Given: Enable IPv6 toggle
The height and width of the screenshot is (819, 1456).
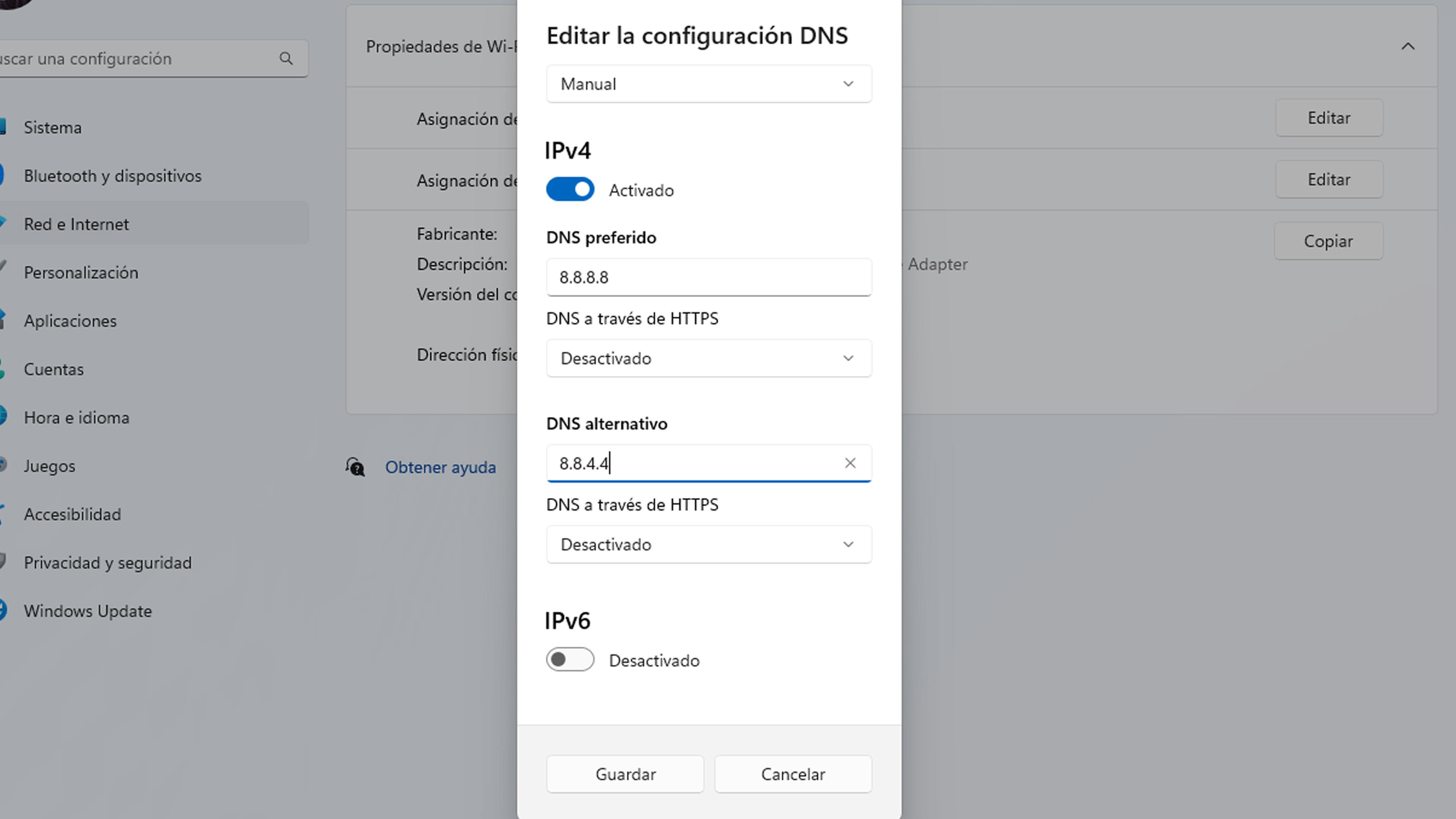Looking at the screenshot, I should (x=570, y=659).
